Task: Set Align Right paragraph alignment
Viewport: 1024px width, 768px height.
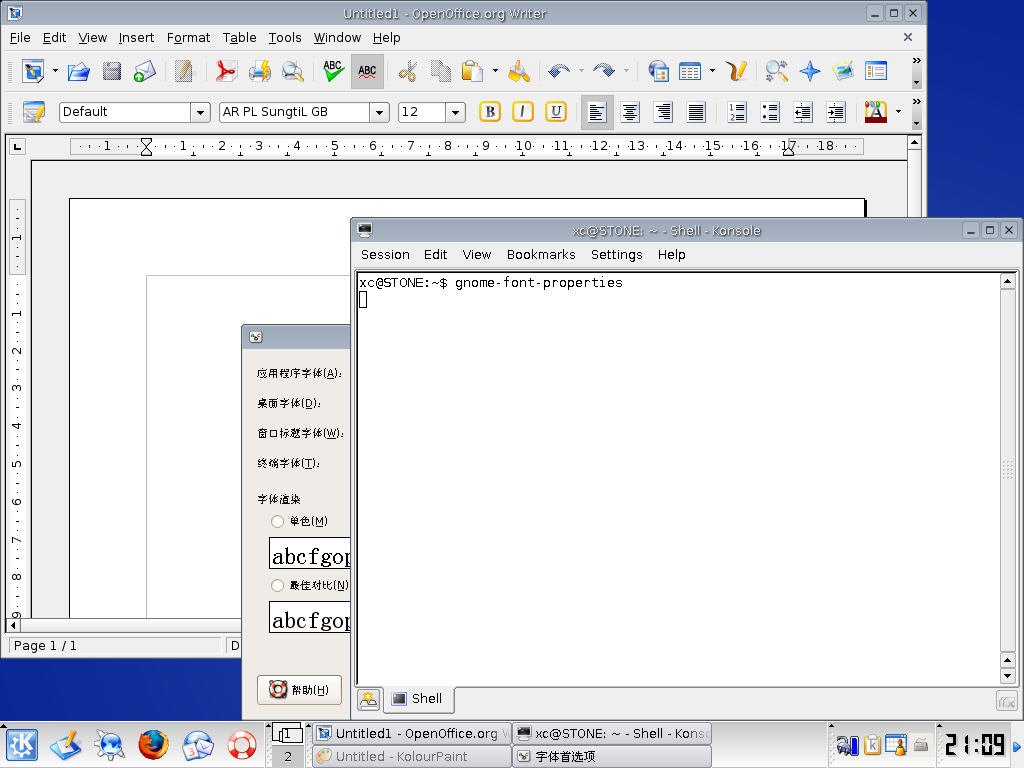Action: [663, 112]
